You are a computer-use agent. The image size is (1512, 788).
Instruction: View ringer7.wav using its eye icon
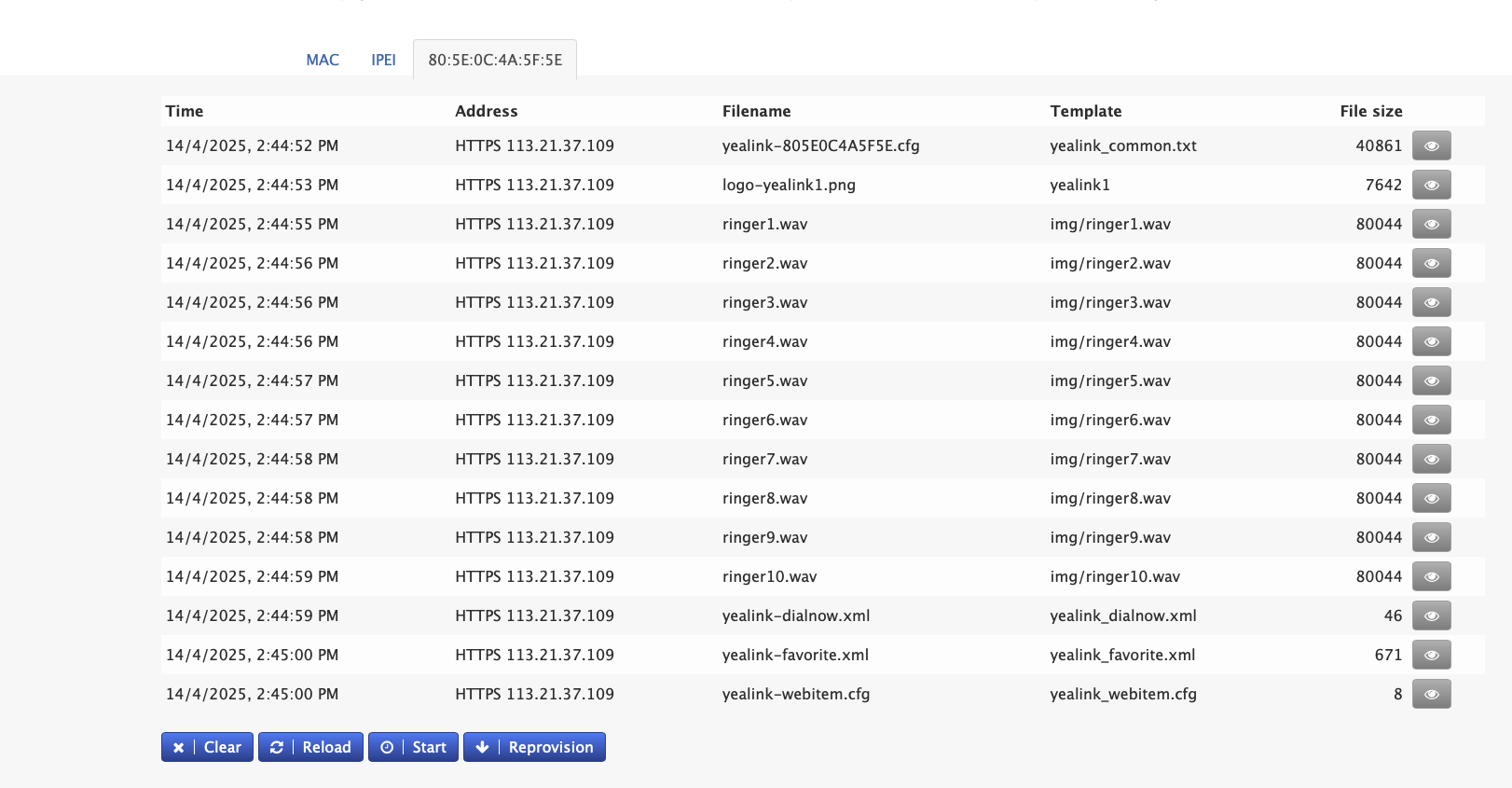point(1431,459)
